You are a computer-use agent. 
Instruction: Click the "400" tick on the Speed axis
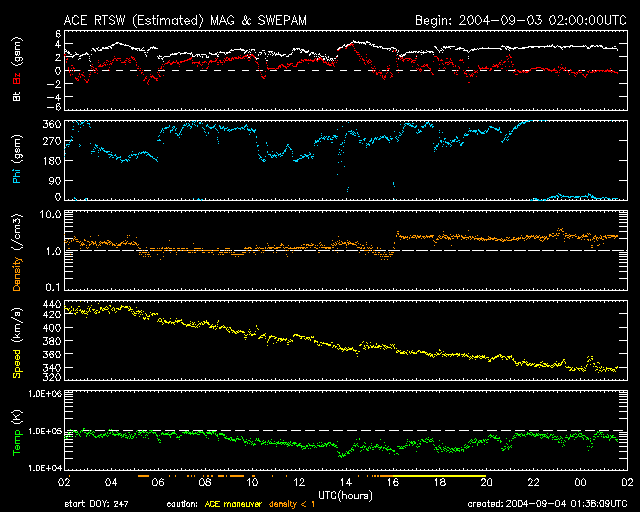(x=52, y=328)
